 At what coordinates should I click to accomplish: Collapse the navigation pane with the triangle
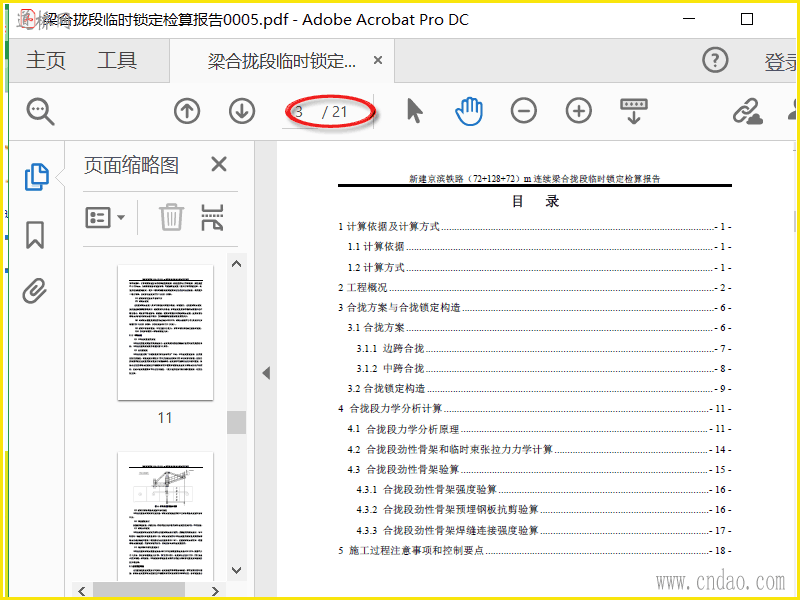coord(266,373)
